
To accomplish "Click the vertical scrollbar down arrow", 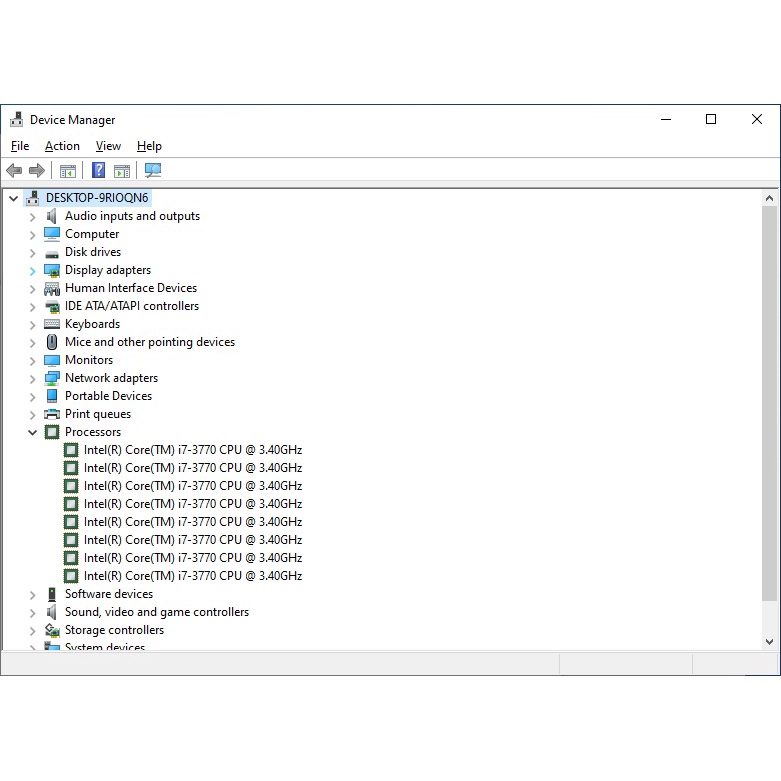I will pos(769,641).
